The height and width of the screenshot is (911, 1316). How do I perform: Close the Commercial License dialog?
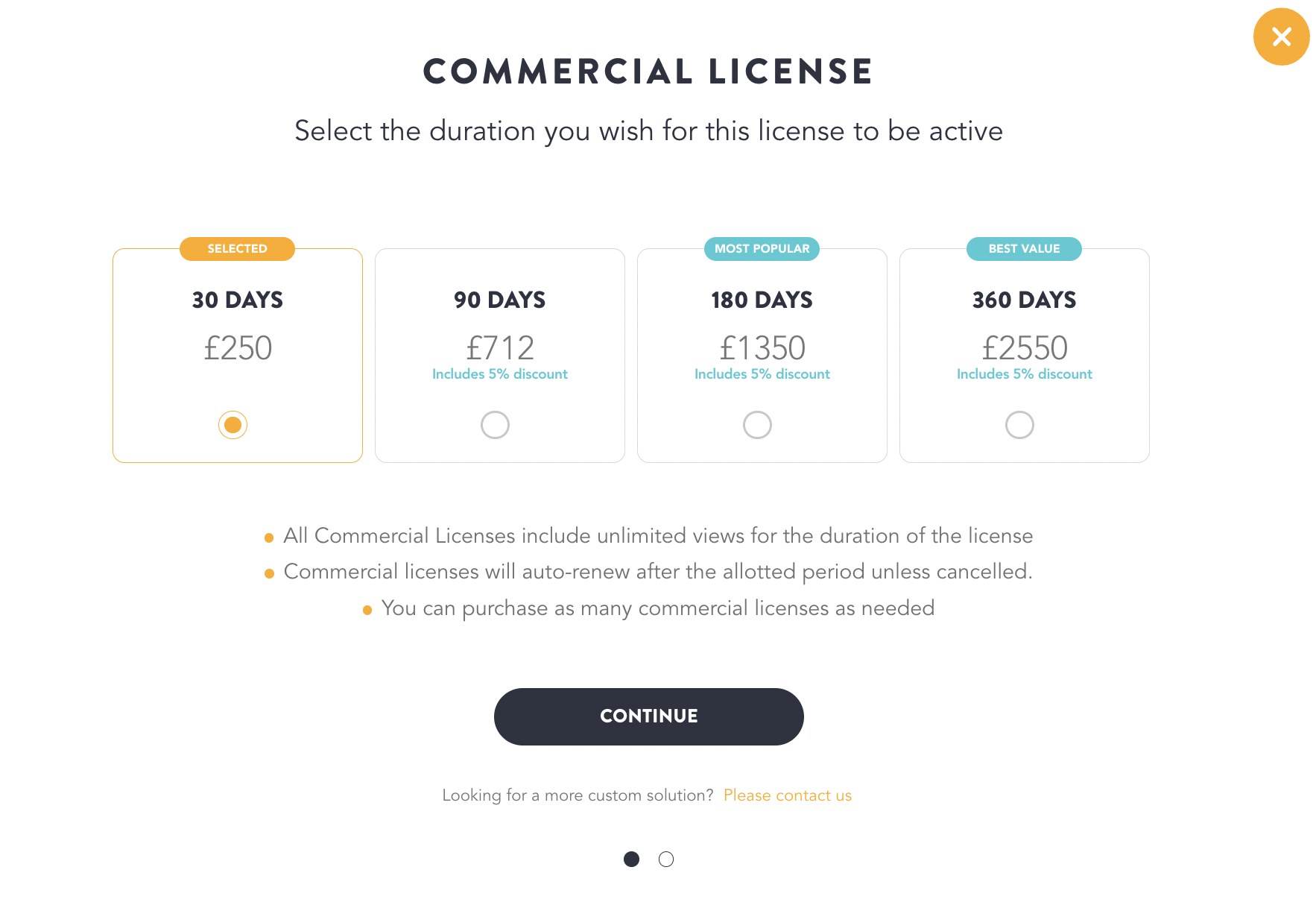[x=1281, y=37]
